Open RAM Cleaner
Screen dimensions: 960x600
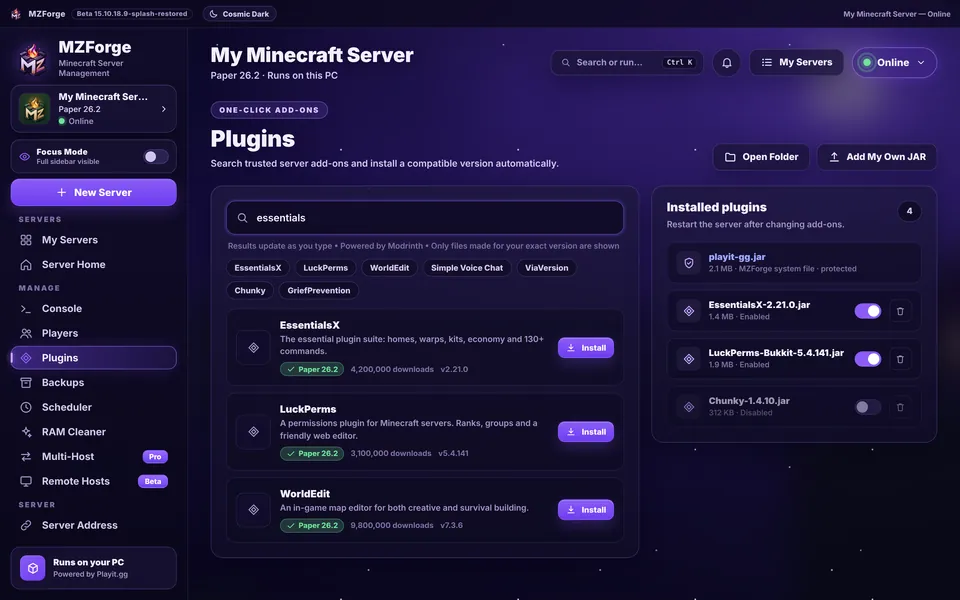coord(94,432)
